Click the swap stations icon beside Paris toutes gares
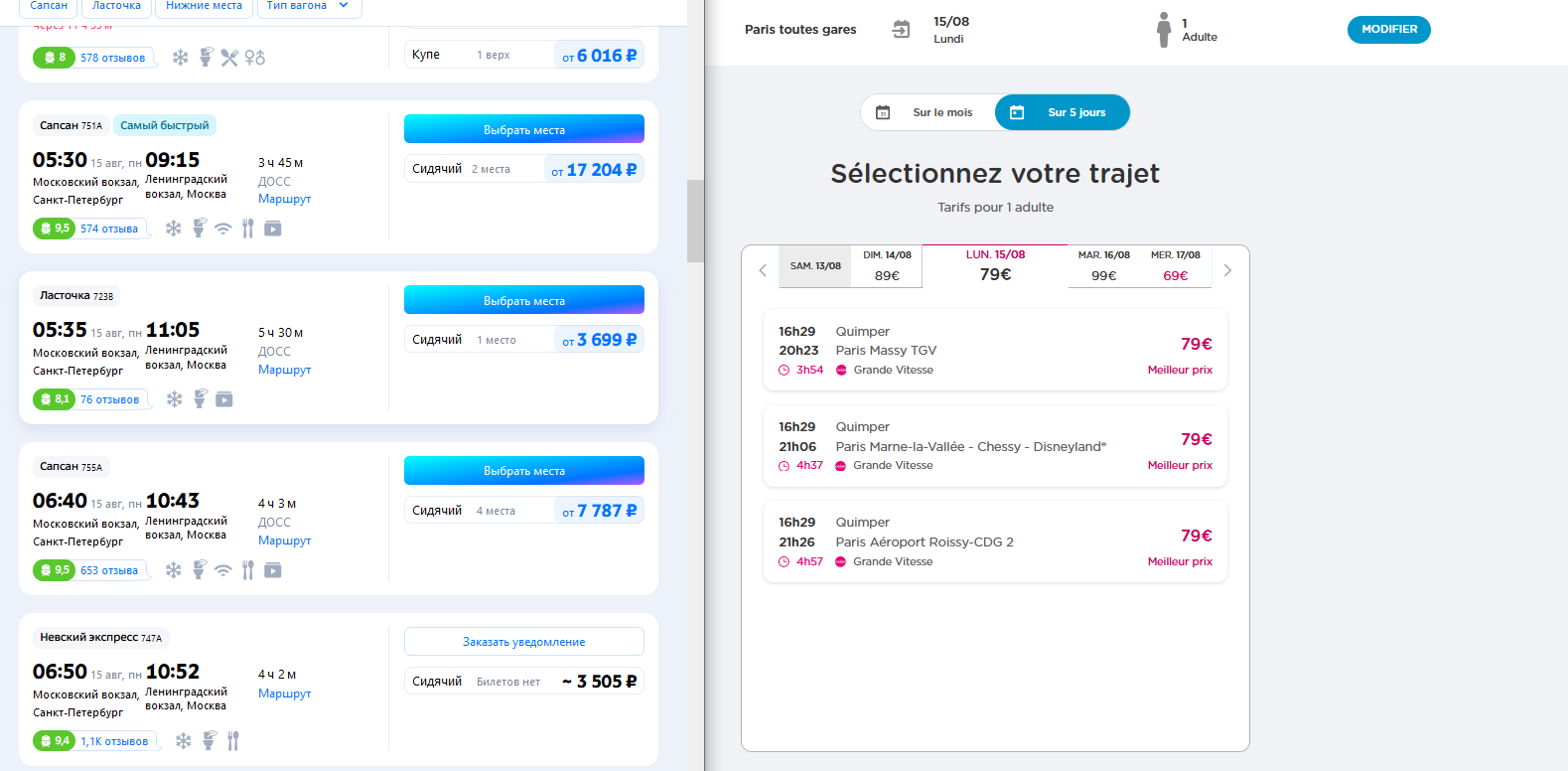This screenshot has height=771, width=1568. click(x=901, y=30)
